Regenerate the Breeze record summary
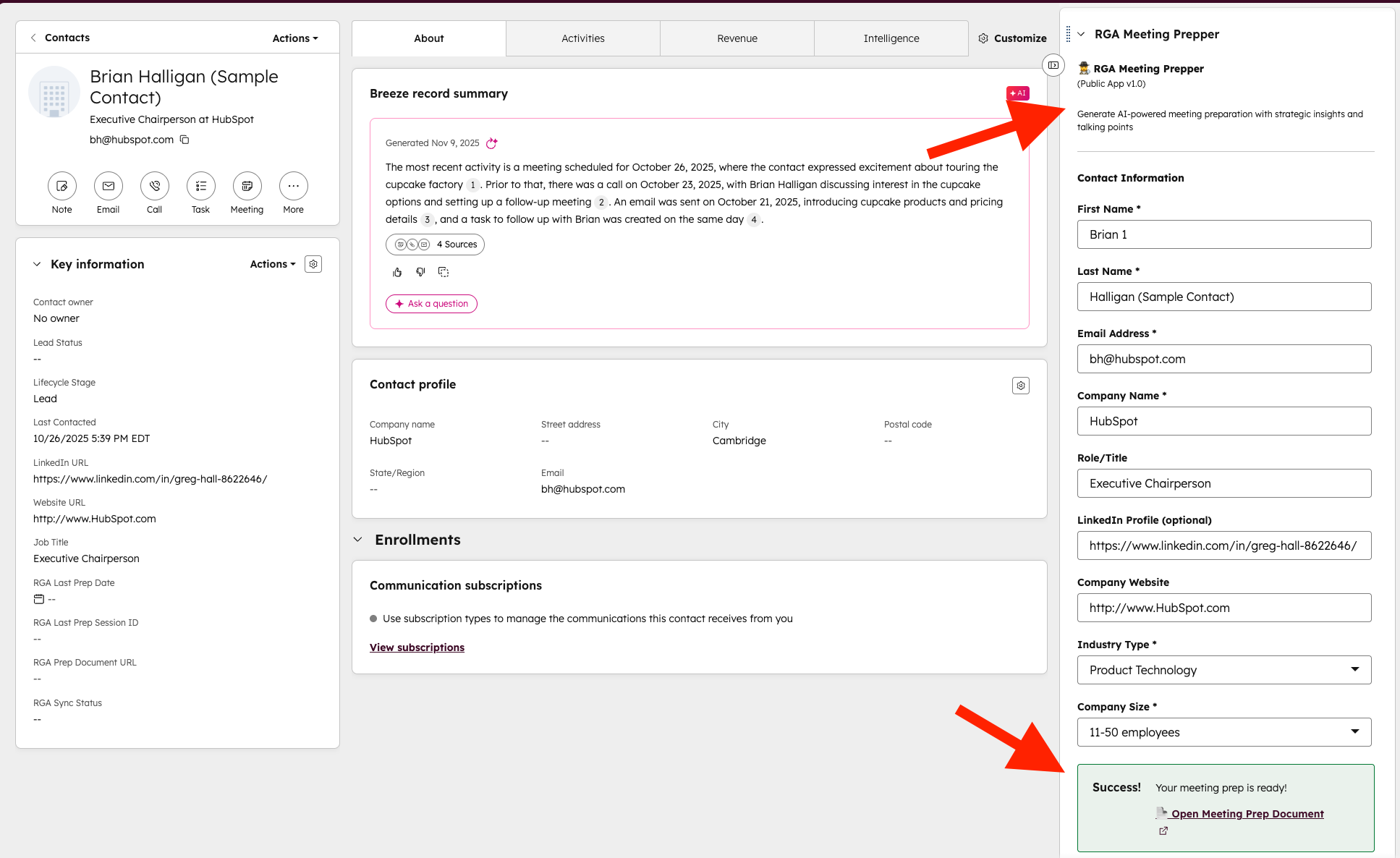Screen dimensions: 1400x858 click(492, 143)
